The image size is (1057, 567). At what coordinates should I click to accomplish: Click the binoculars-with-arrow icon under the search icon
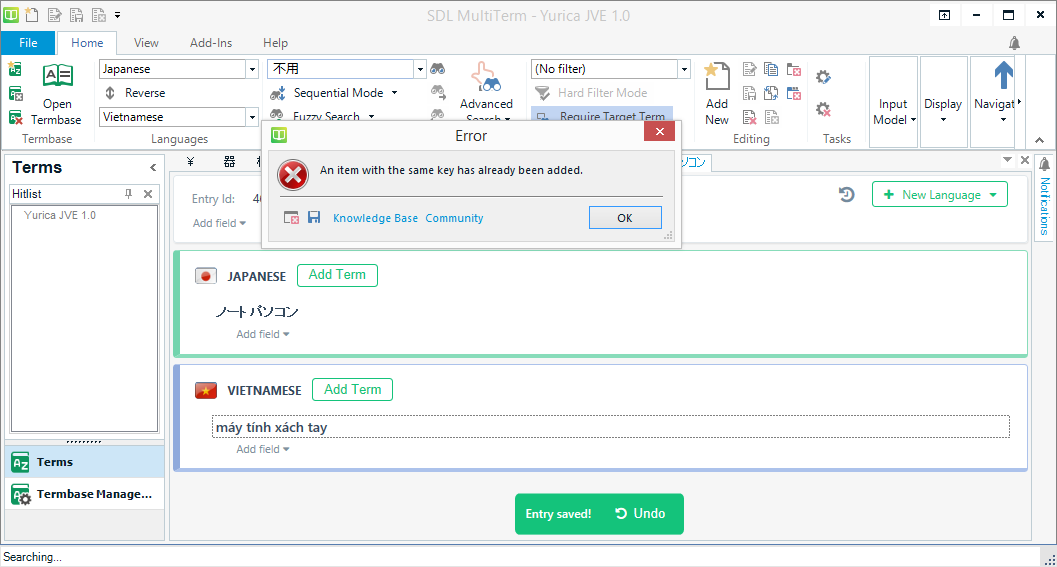point(438,92)
